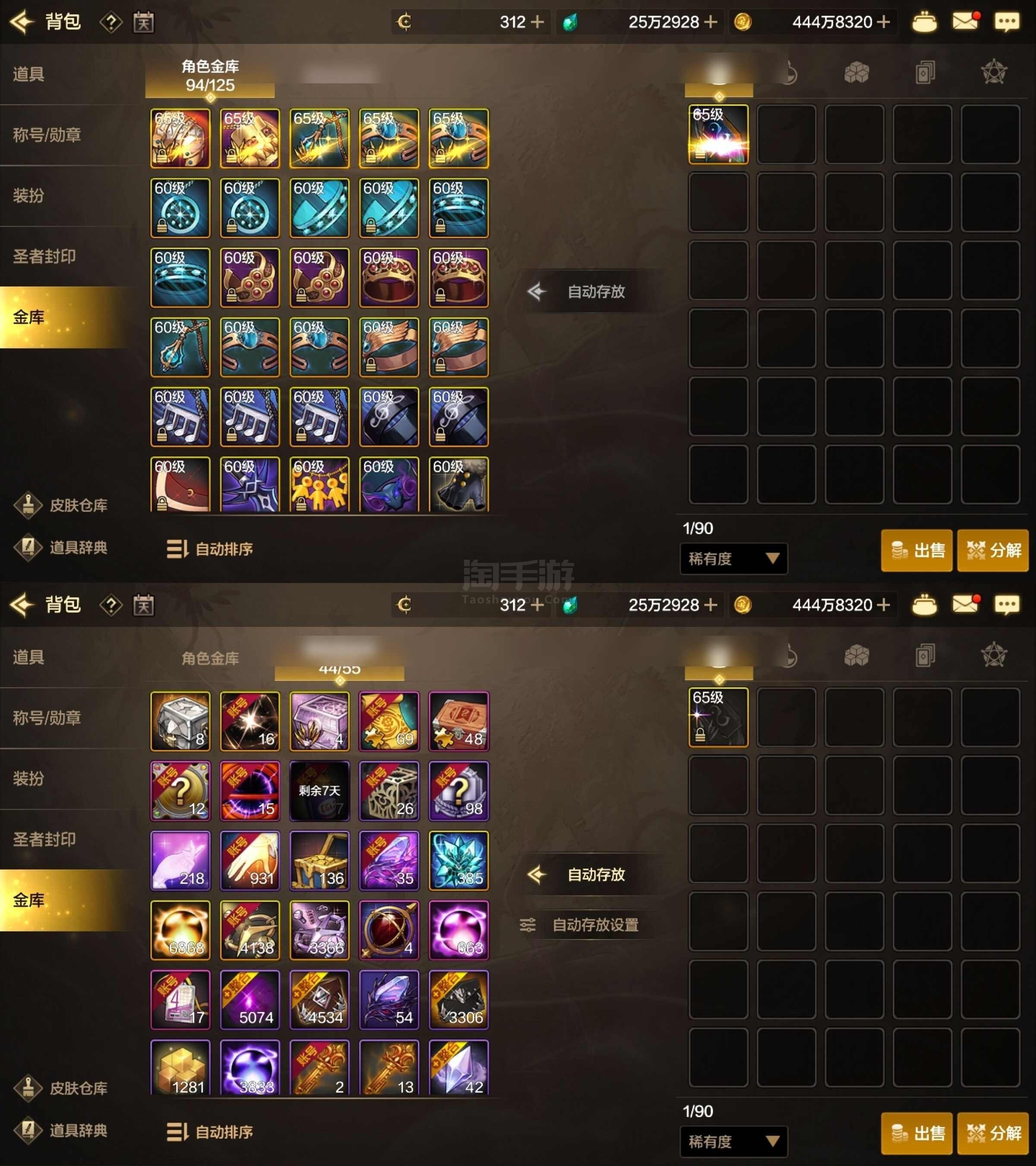Click the 分解 button in lower screen

point(993,1133)
